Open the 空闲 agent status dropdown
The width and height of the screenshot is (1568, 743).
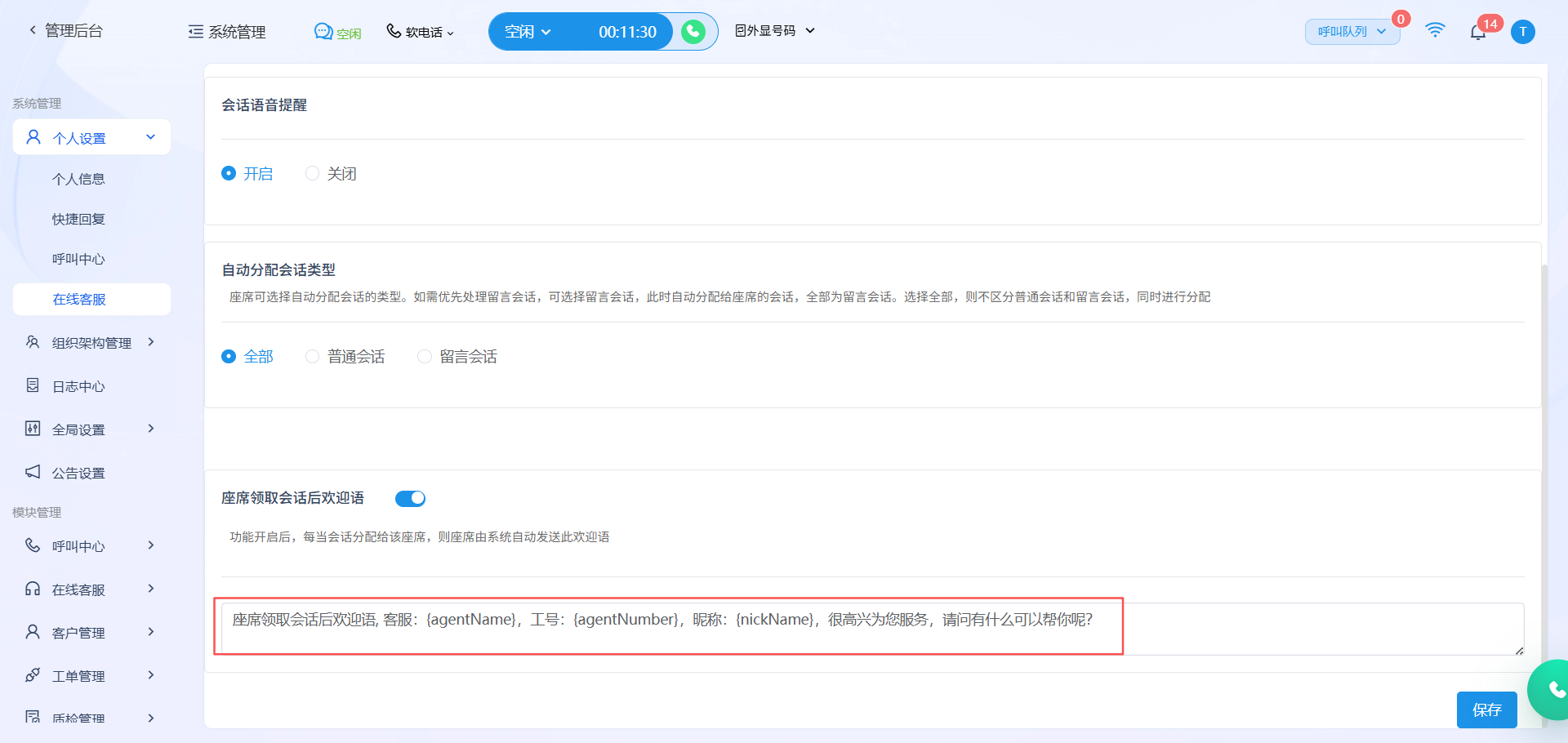point(528,32)
